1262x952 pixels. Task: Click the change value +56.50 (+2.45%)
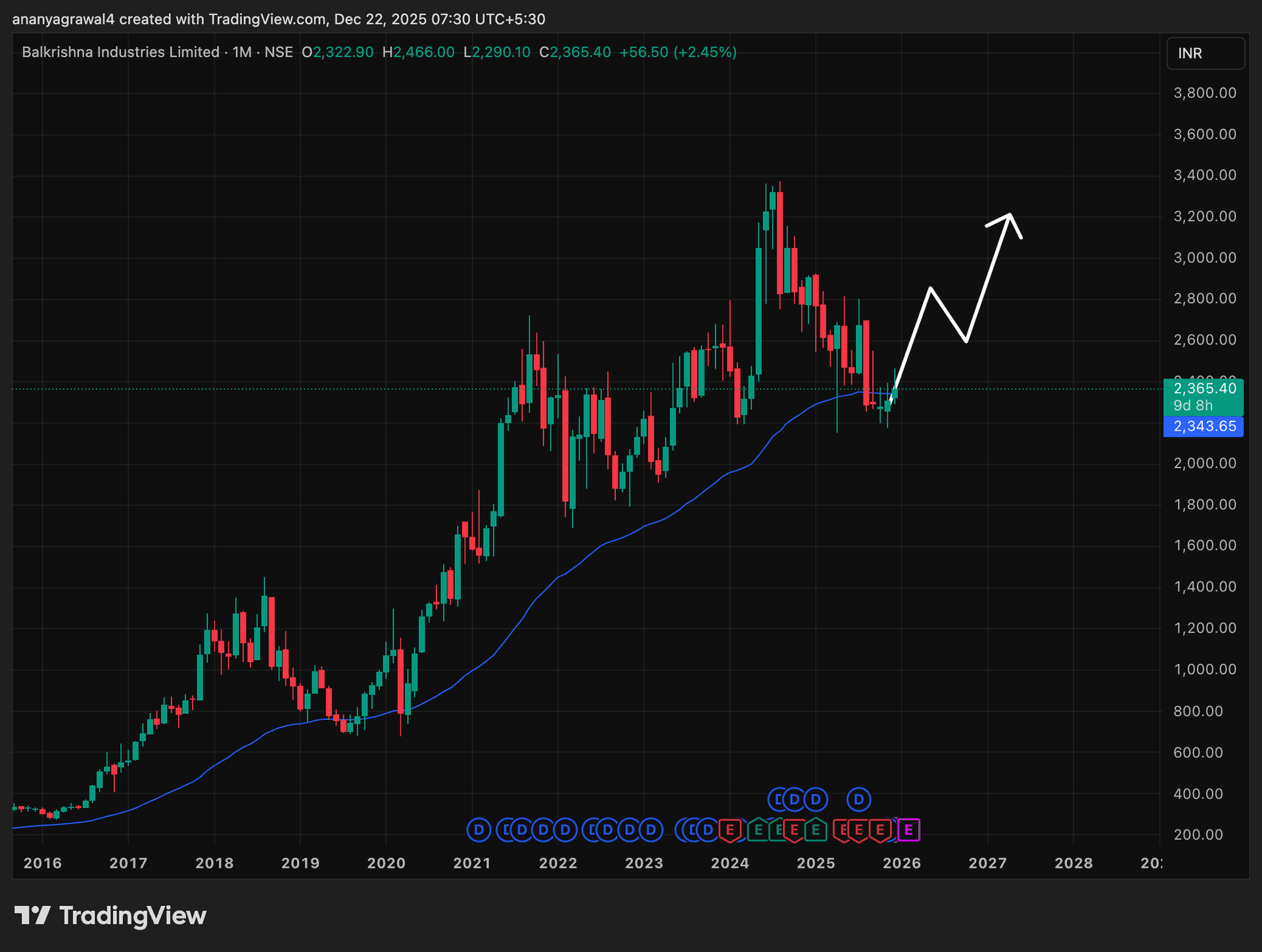(x=678, y=52)
